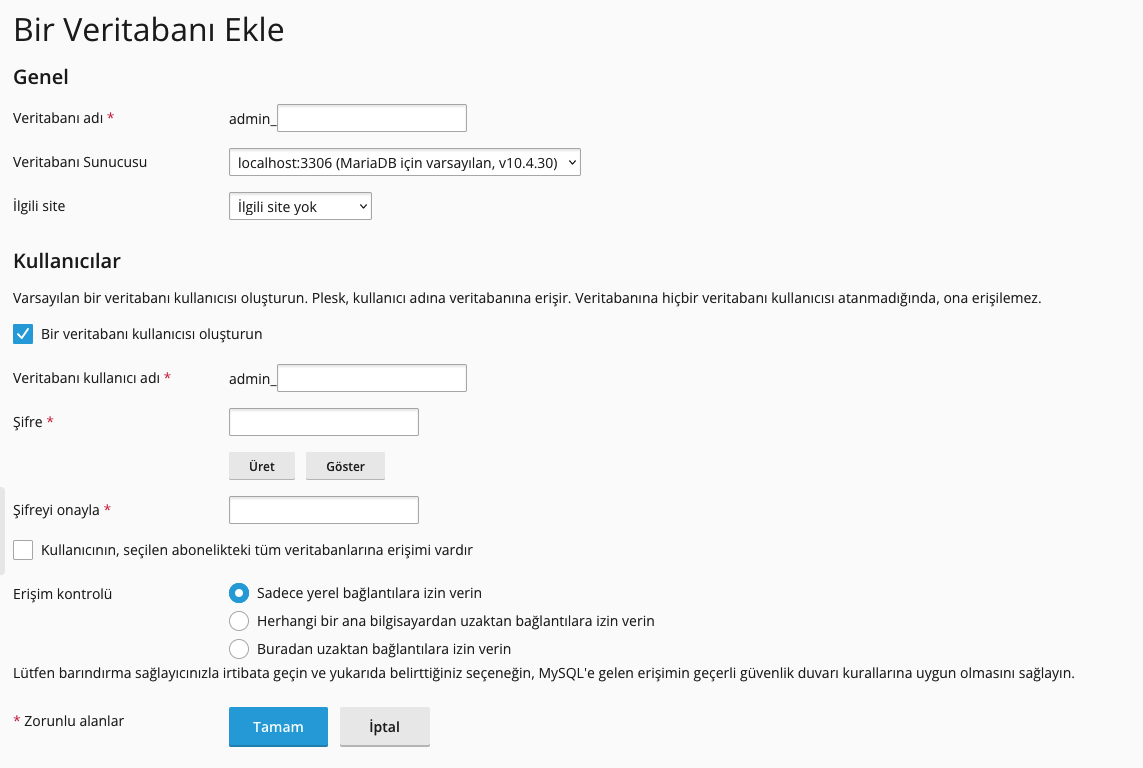This screenshot has width=1143, height=768.
Task: Select Herhangi bir ana bilgisayardan uzaktan option
Action: coord(239,621)
